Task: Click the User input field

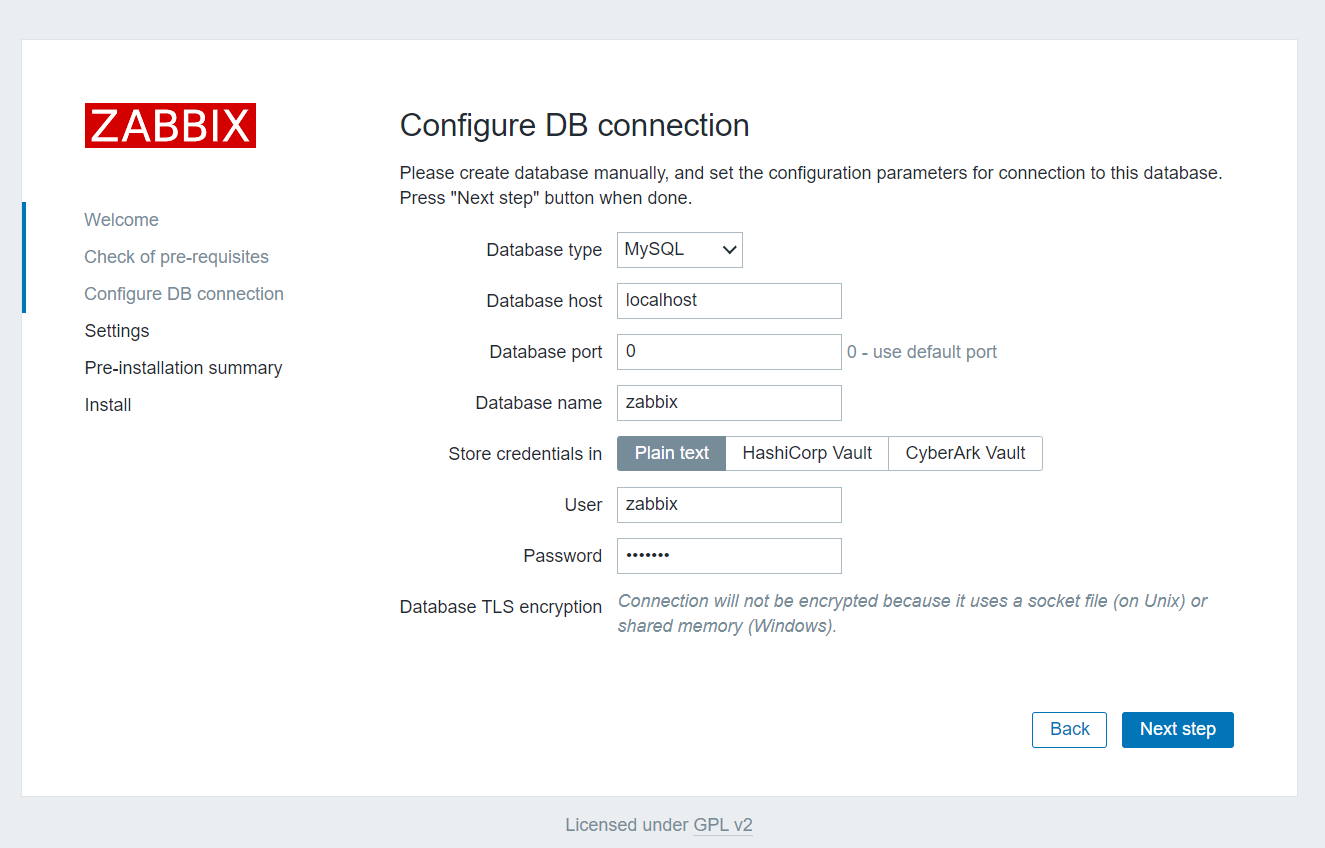Action: click(x=729, y=505)
